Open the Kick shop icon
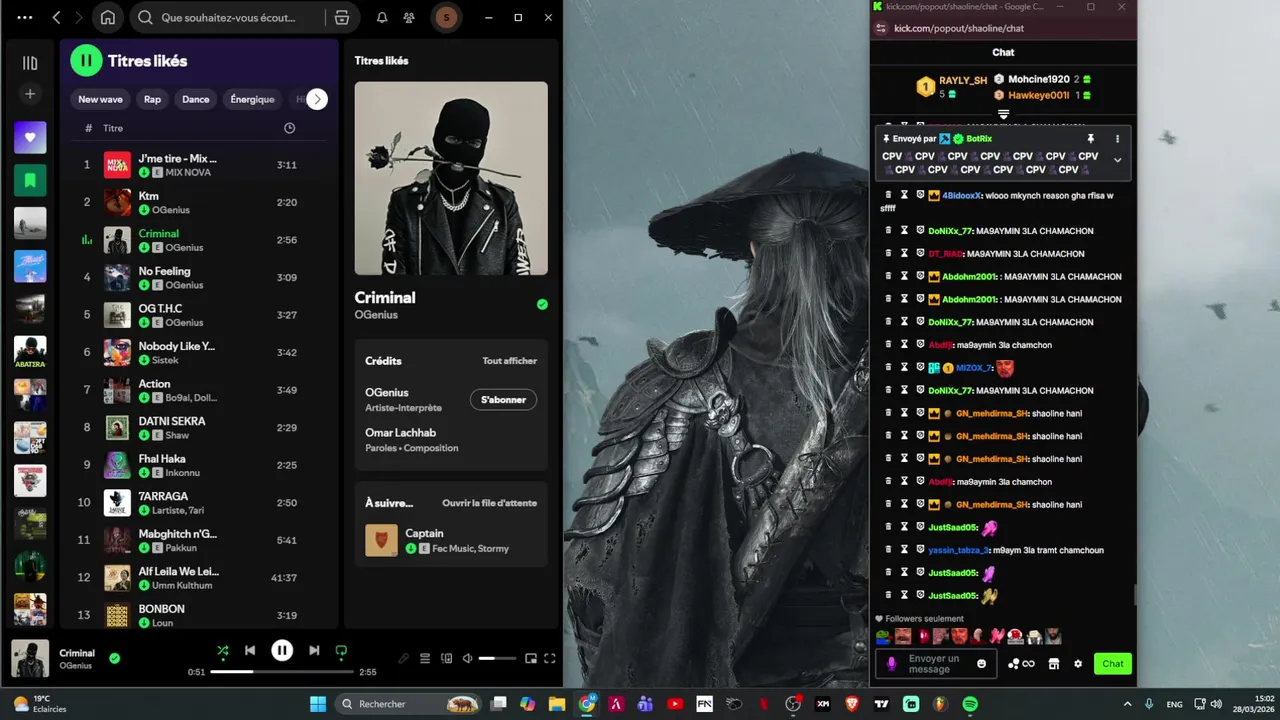Image resolution: width=1280 pixels, height=720 pixels. pos(1053,664)
